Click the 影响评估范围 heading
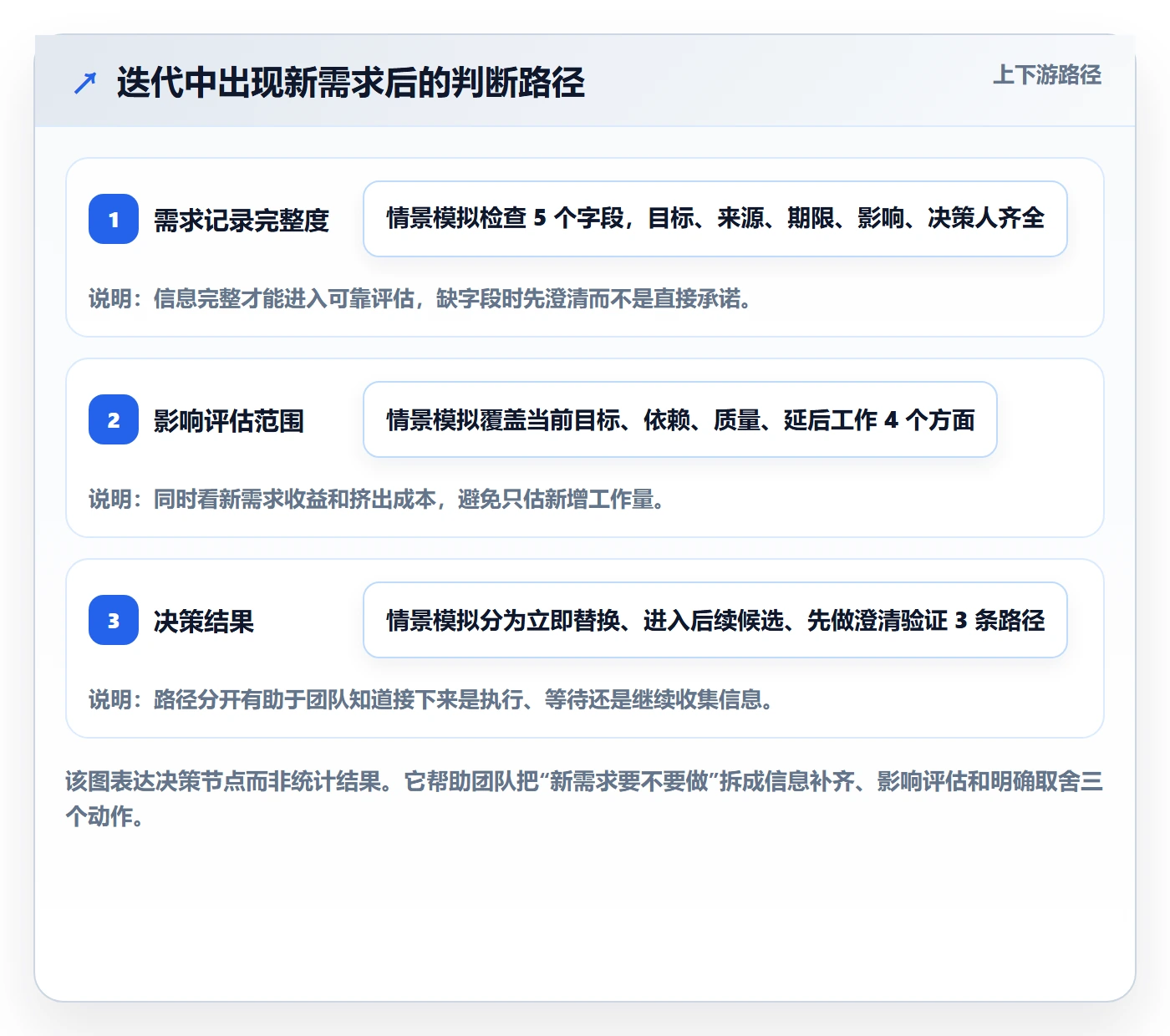The height and width of the screenshot is (1036, 1170). click(x=229, y=421)
